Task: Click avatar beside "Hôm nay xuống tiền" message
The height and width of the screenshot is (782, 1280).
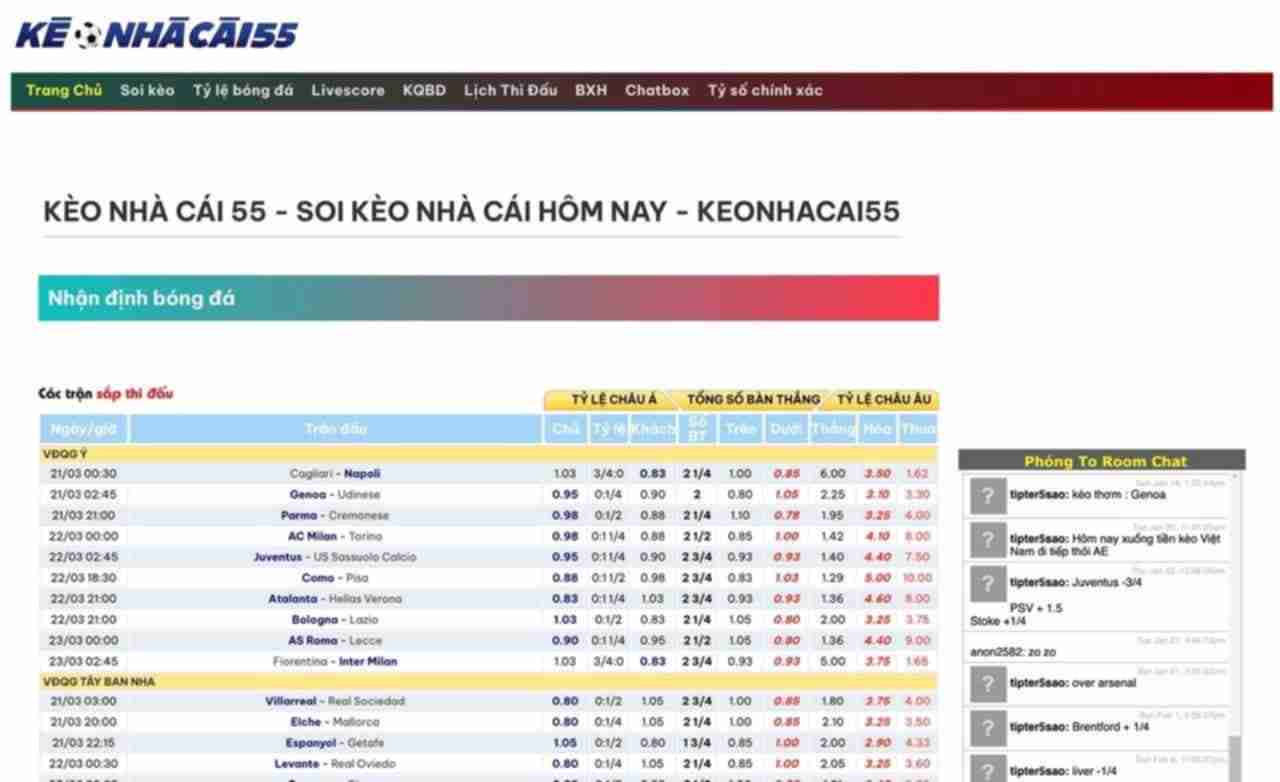Action: [x=987, y=540]
